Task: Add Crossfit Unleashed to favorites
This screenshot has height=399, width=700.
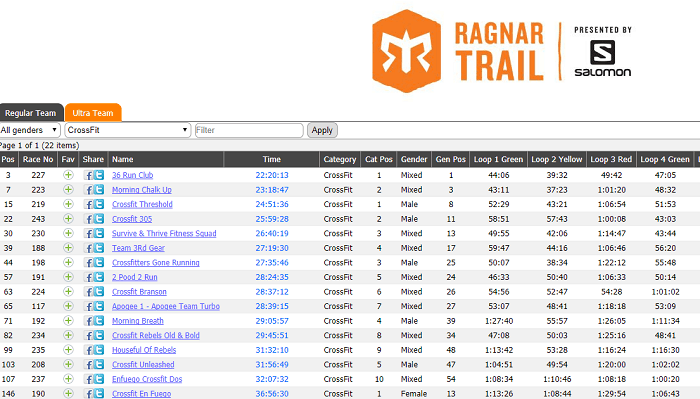Action: pyautogui.click(x=68, y=364)
